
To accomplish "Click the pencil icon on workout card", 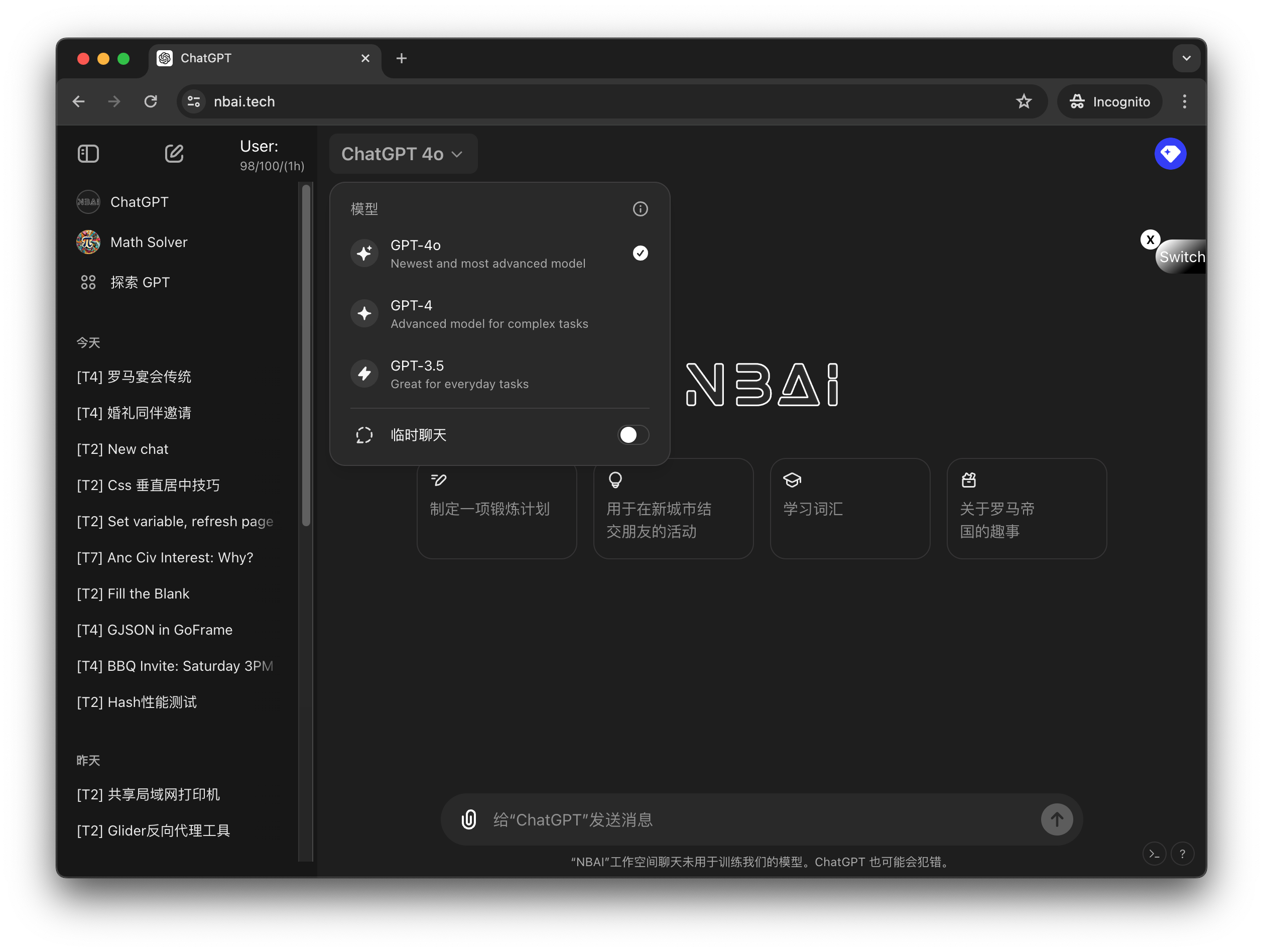I will pyautogui.click(x=439, y=481).
